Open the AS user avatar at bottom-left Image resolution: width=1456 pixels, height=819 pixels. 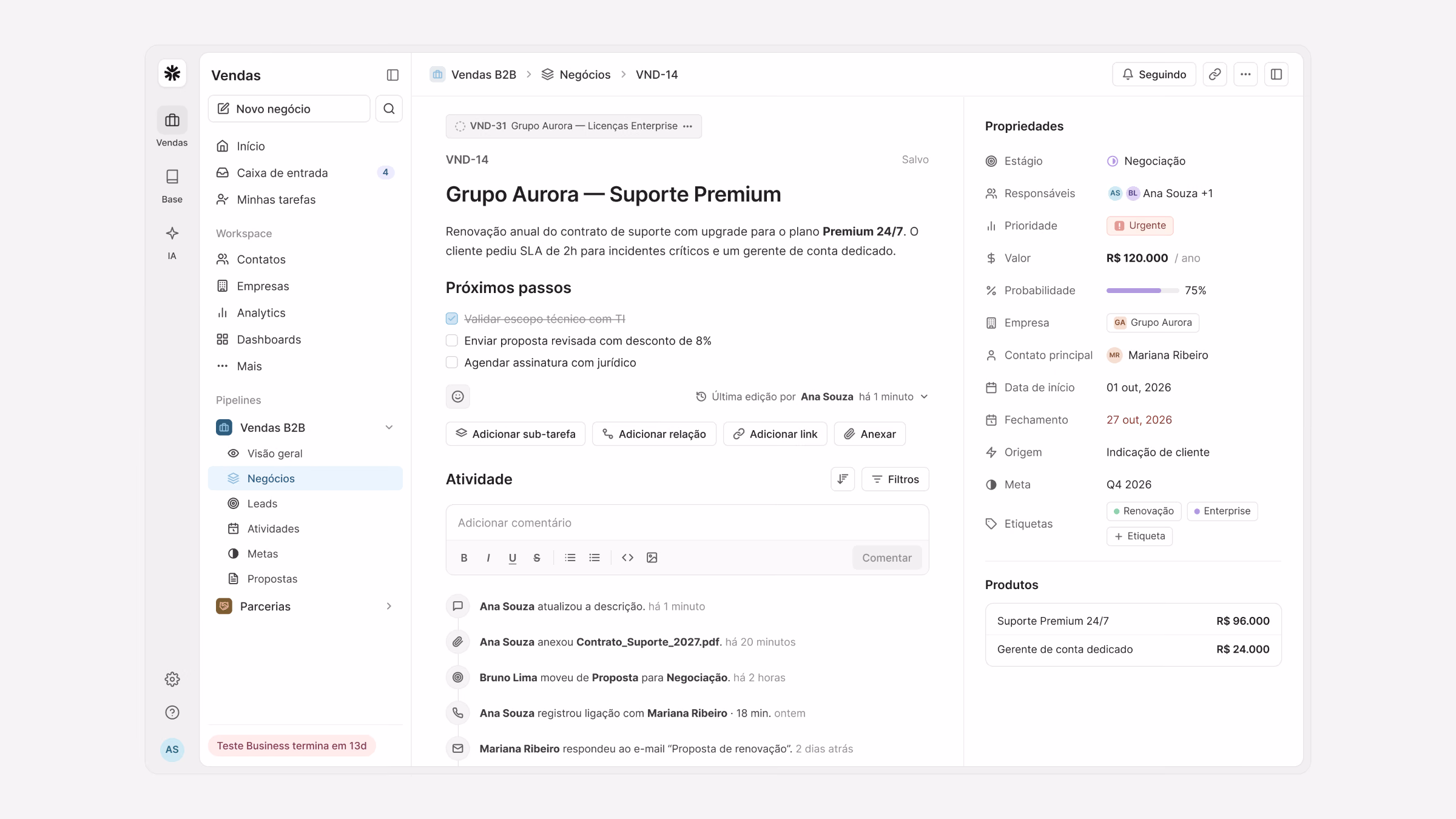[172, 749]
